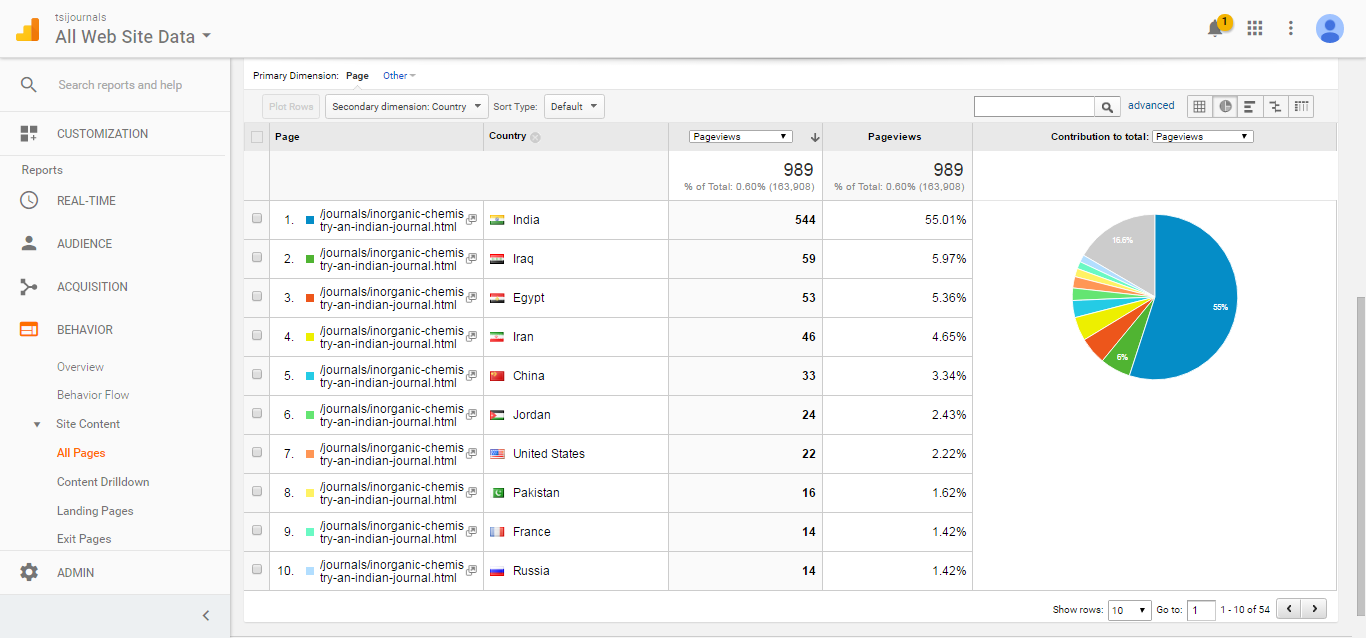The image size is (1366, 638).
Task: Open India row journal page link
Action: 392,220
